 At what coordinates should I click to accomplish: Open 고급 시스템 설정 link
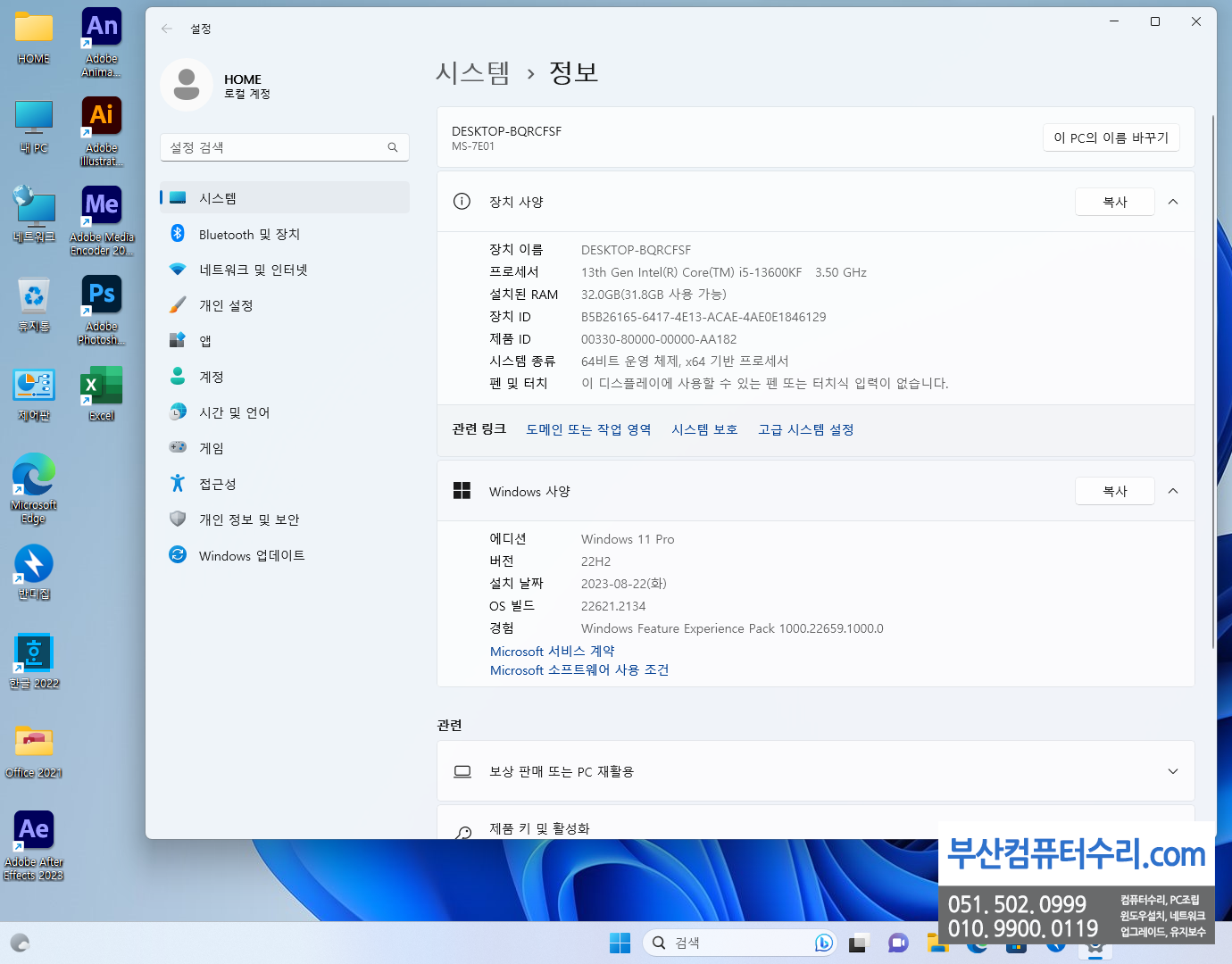tap(805, 429)
